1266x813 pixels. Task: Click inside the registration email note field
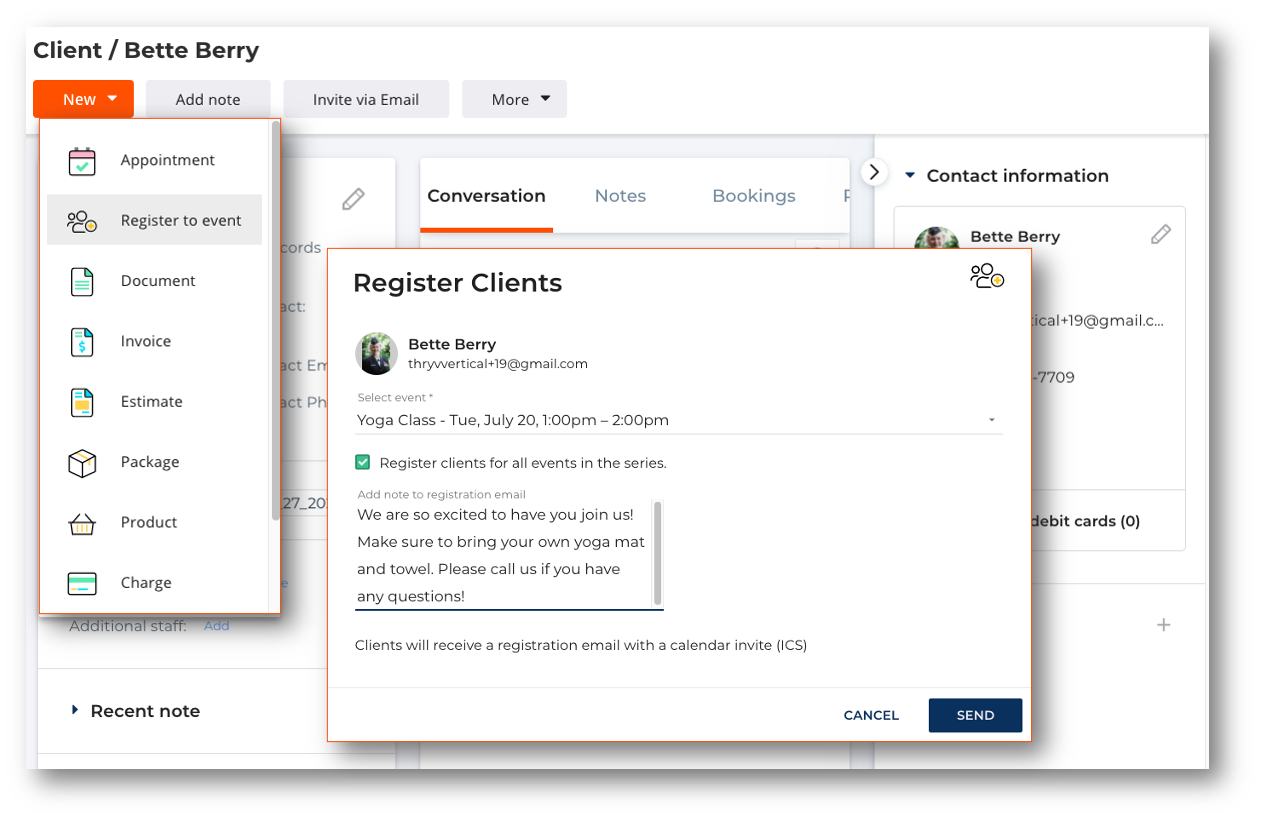pos(503,555)
